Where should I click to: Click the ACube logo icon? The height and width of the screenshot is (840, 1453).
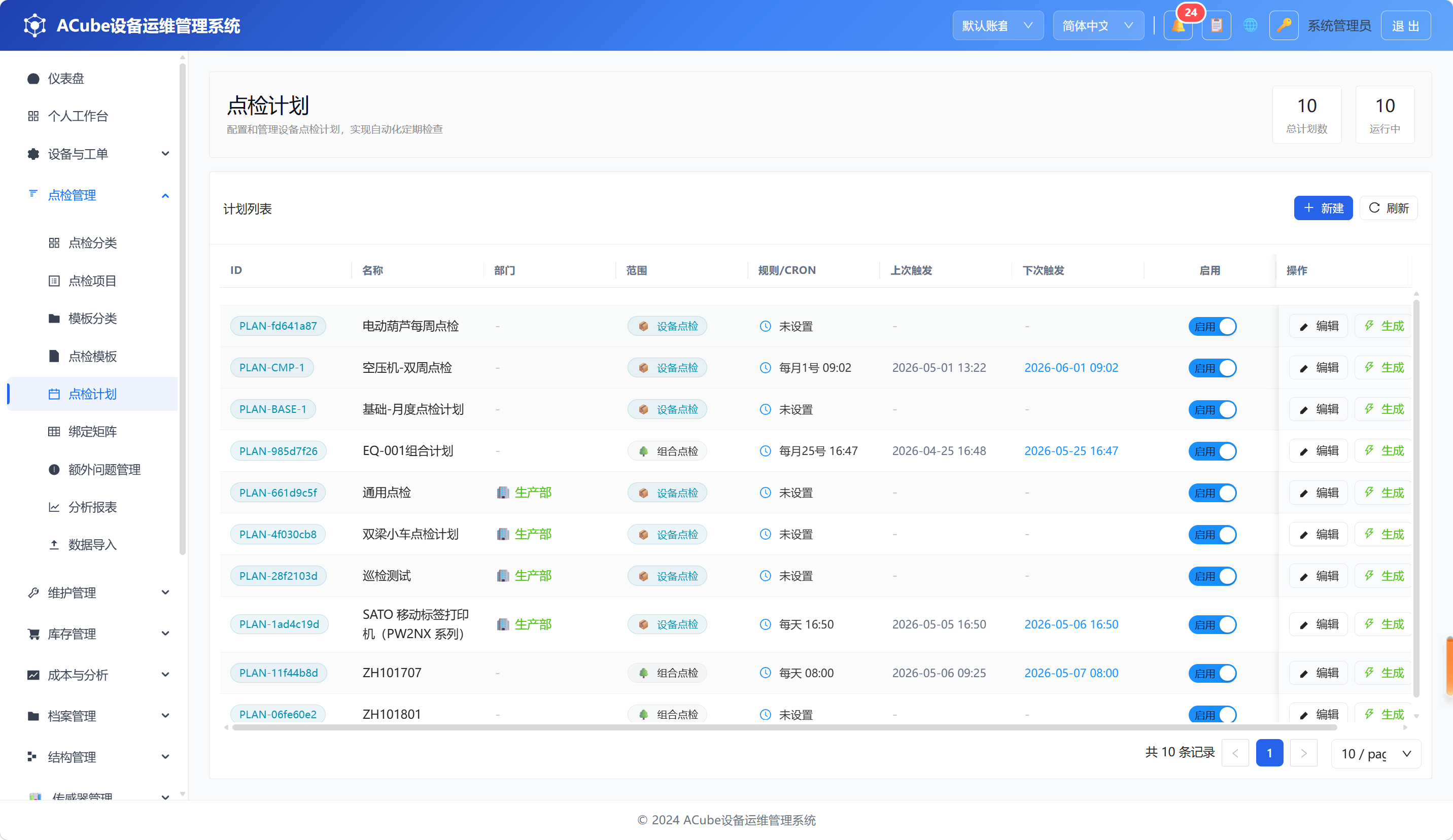click(34, 25)
